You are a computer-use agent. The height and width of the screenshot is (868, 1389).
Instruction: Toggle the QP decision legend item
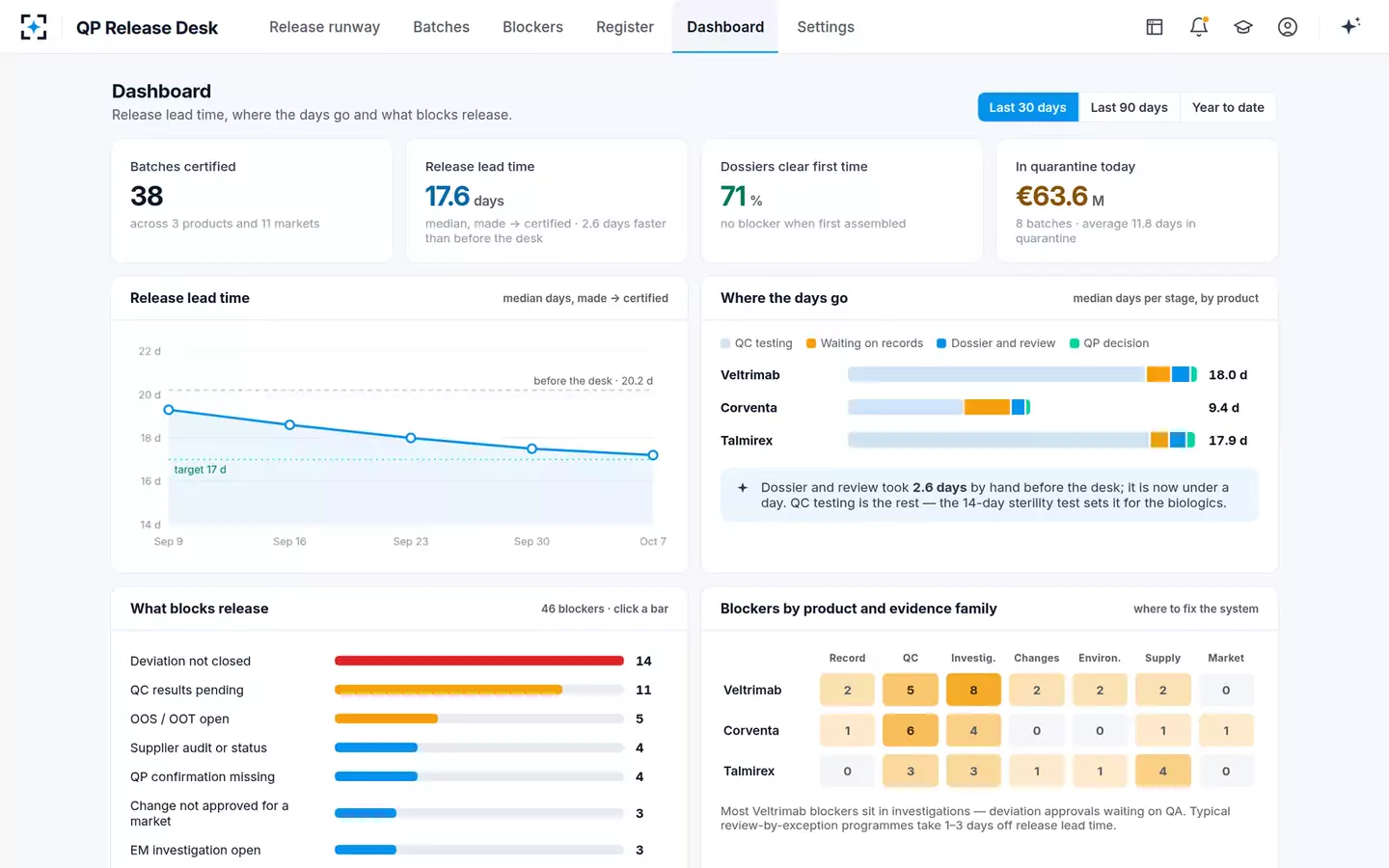pyautogui.click(x=1109, y=343)
